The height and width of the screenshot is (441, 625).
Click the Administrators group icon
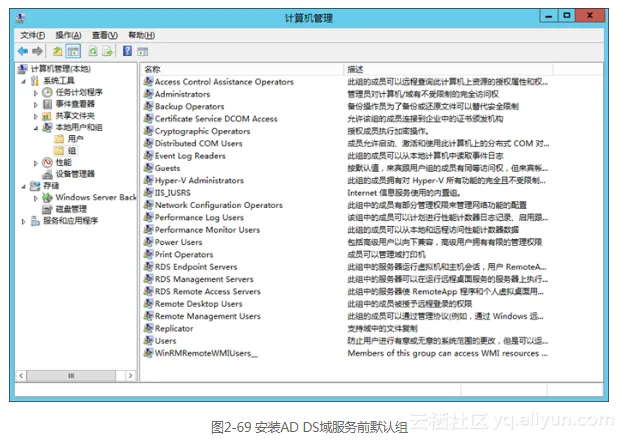[x=148, y=94]
